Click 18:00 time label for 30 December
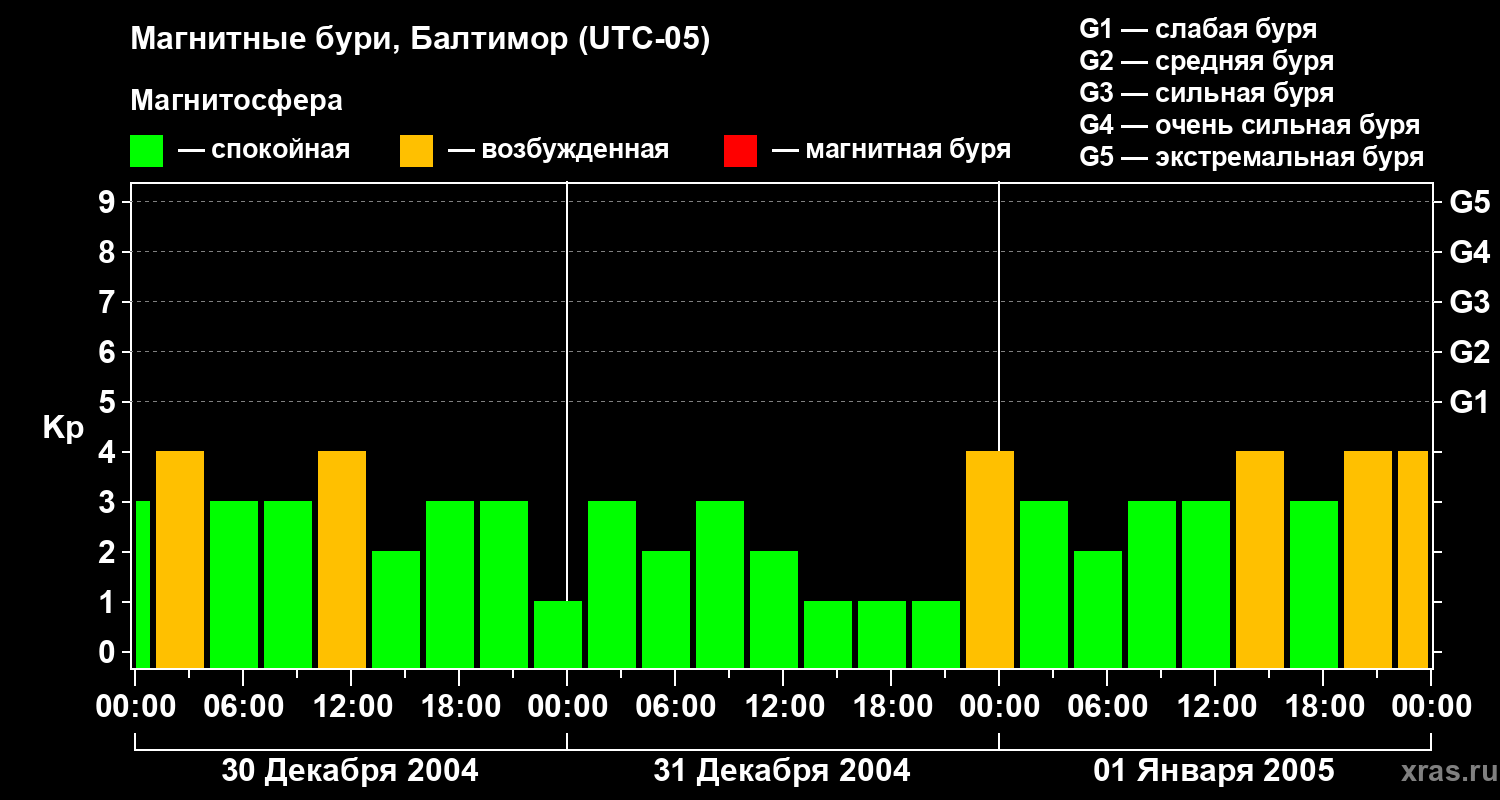The height and width of the screenshot is (800, 1500). (x=459, y=706)
